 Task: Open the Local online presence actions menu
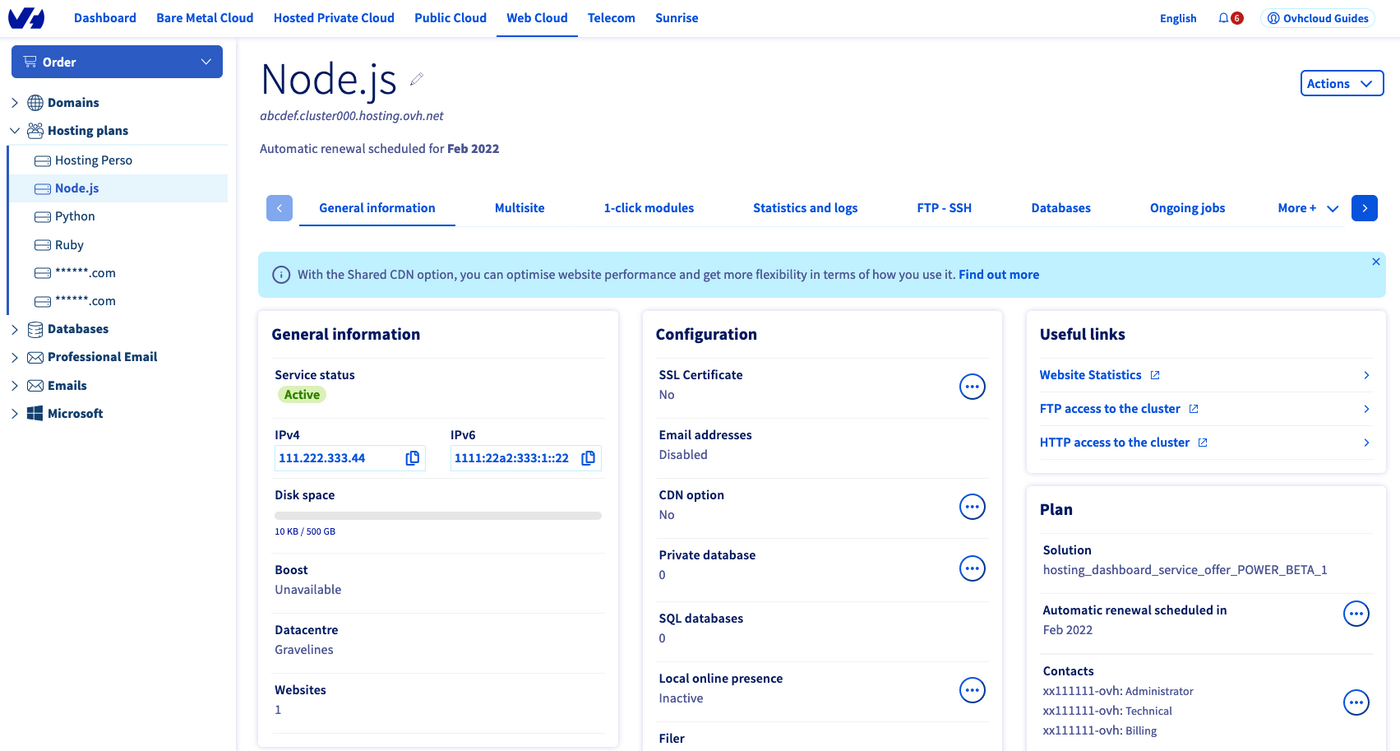pyautogui.click(x=972, y=689)
